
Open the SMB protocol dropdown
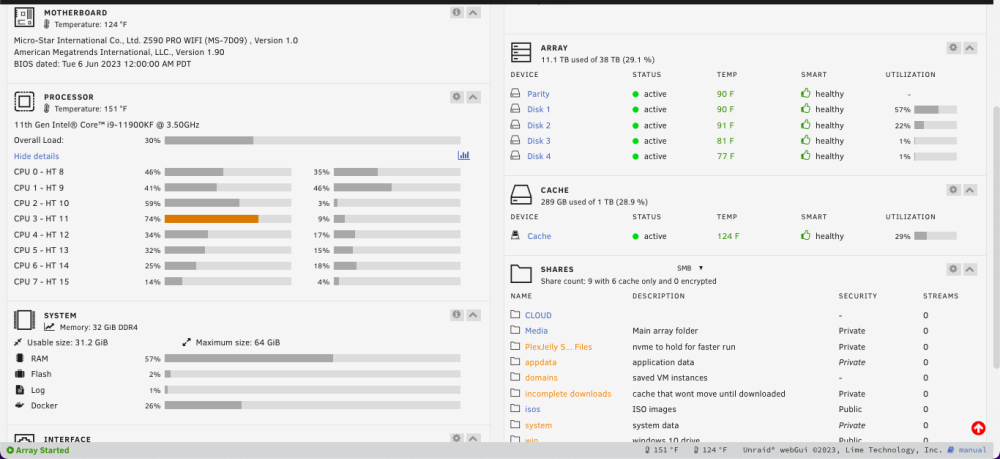pyautogui.click(x=690, y=268)
